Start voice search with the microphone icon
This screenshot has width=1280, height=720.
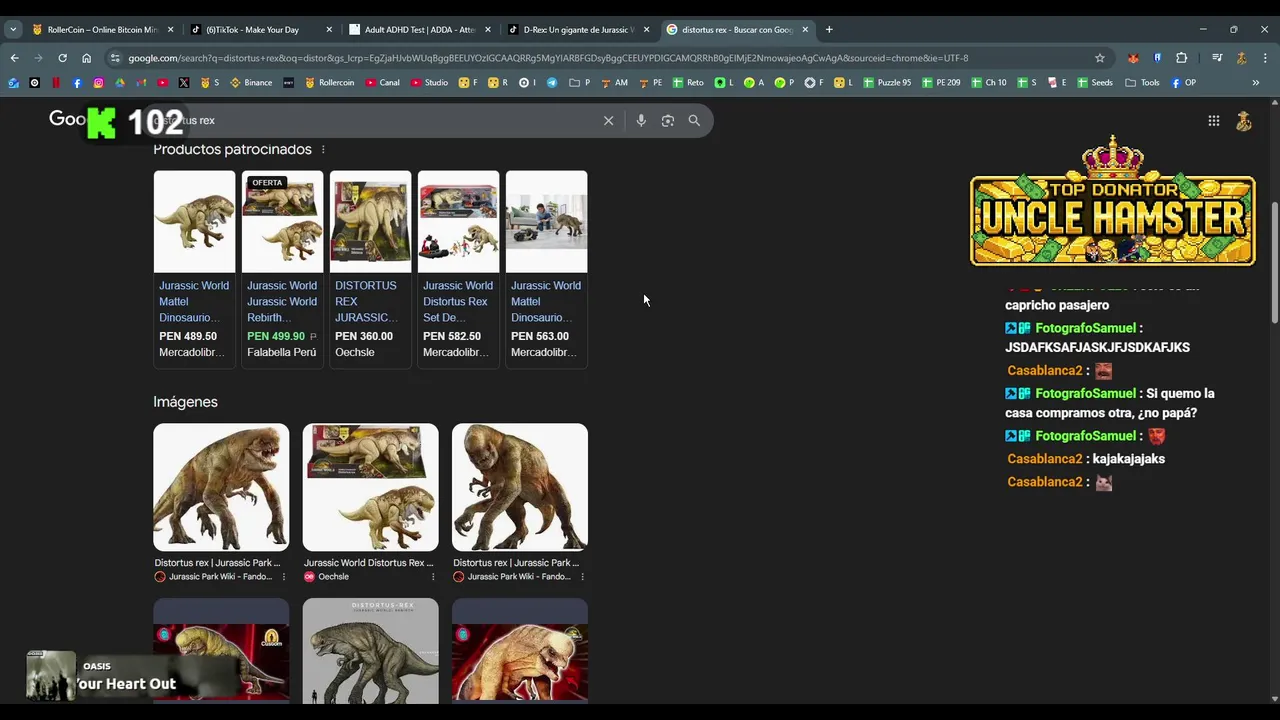pyautogui.click(x=641, y=120)
